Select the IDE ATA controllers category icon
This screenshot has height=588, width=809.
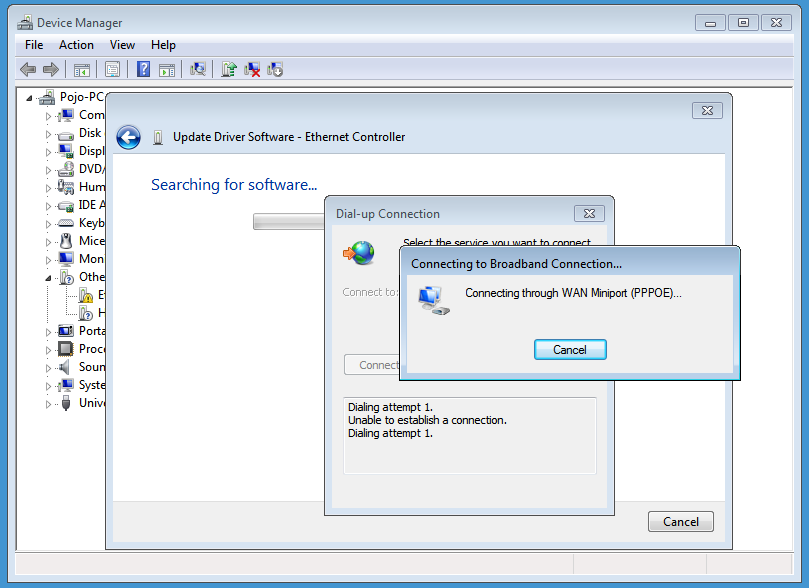(66, 206)
